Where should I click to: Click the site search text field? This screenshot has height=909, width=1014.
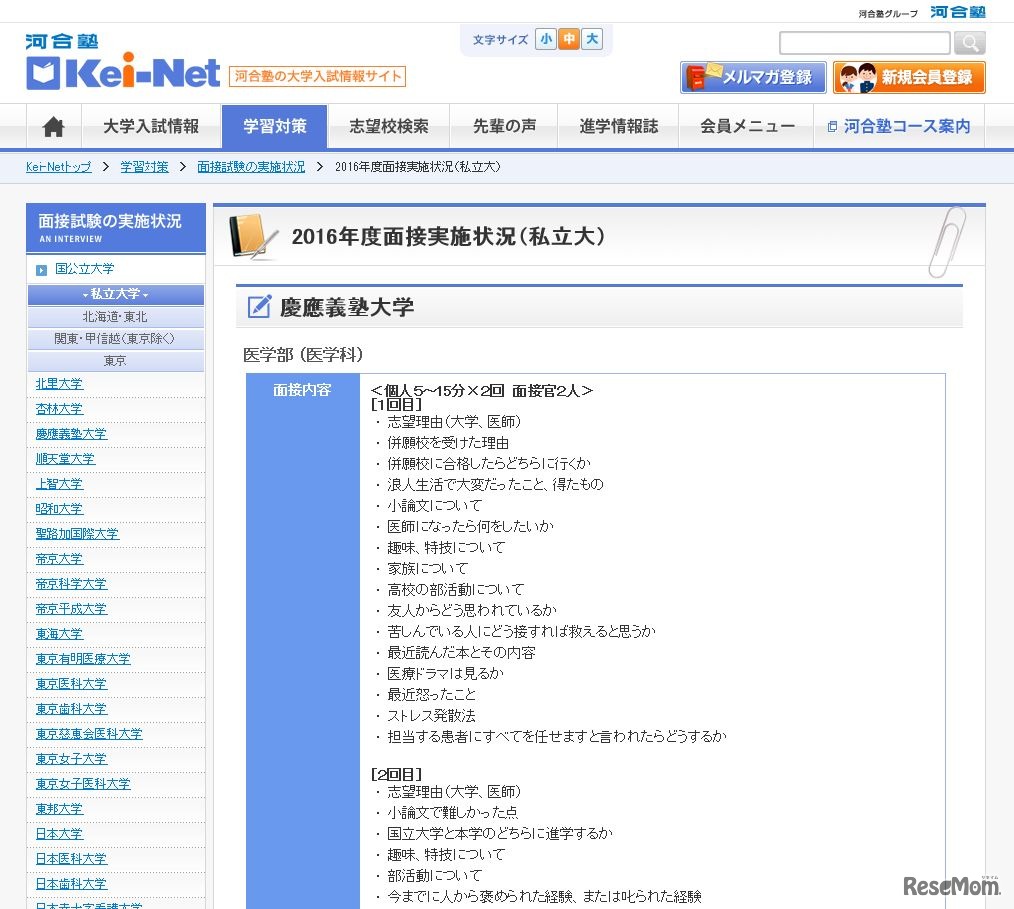[864, 43]
